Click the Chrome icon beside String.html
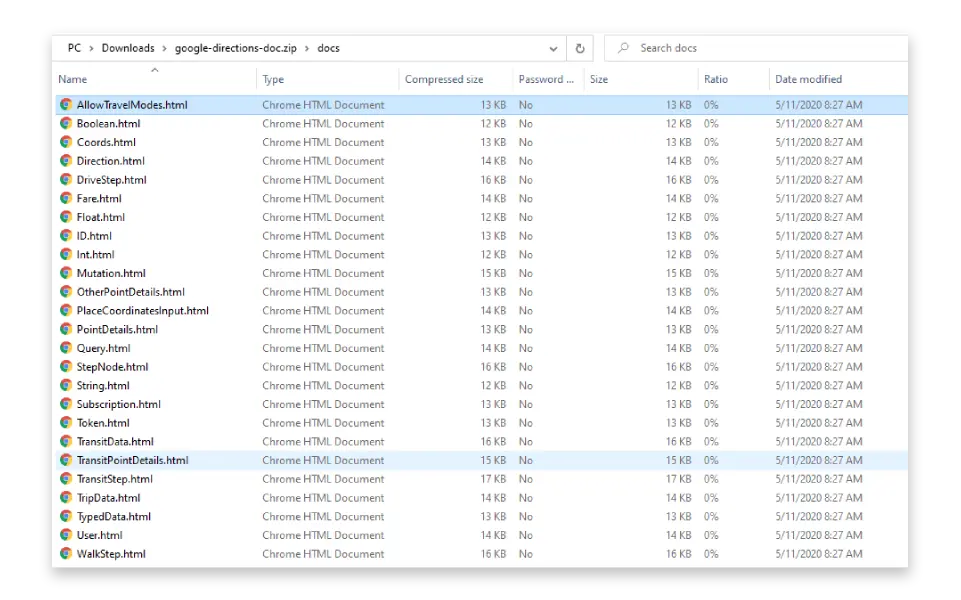 click(x=66, y=385)
